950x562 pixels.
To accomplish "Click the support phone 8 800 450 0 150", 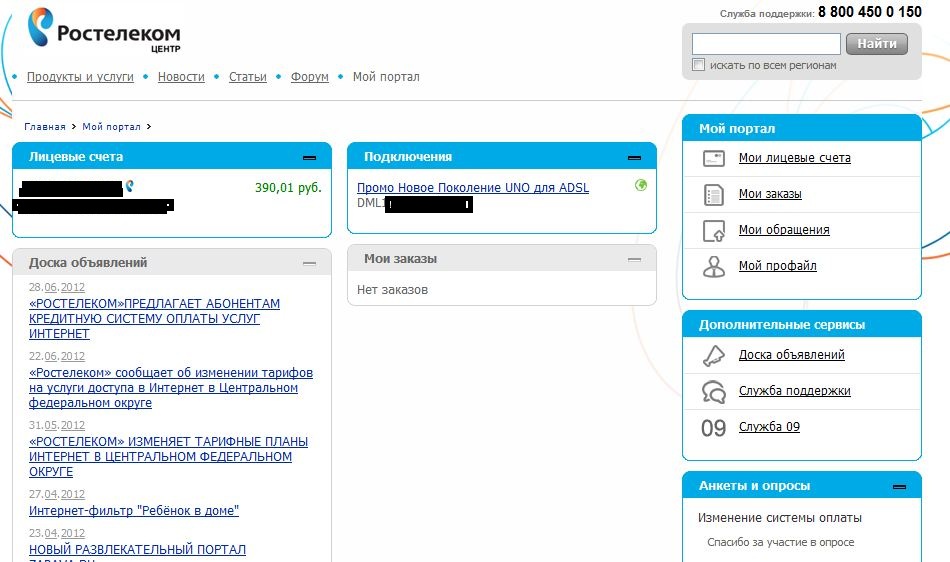I will 869,12.
